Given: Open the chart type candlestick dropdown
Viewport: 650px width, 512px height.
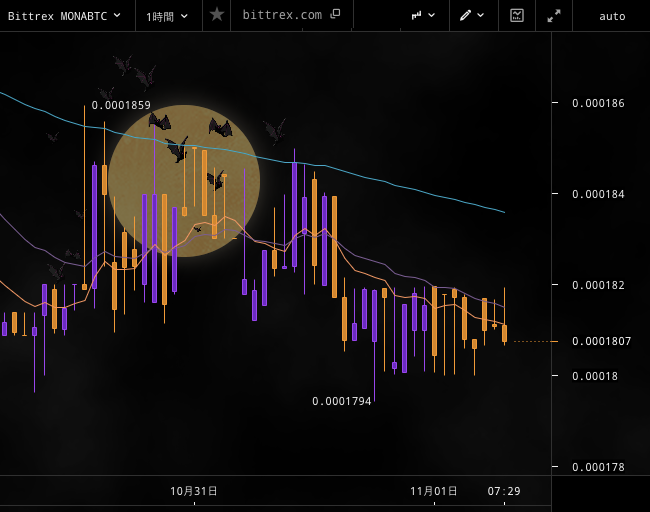Looking at the screenshot, I should click(423, 15).
